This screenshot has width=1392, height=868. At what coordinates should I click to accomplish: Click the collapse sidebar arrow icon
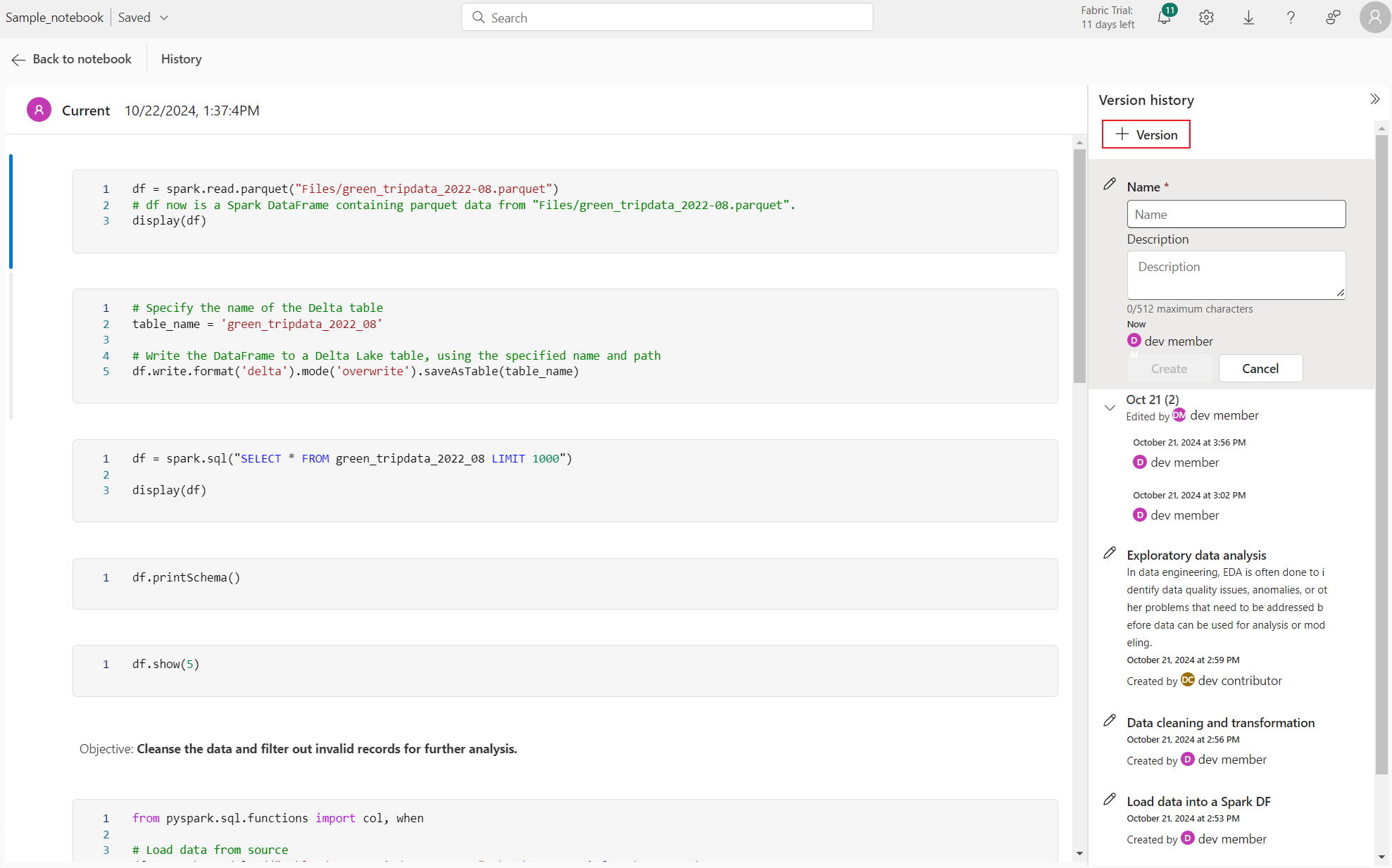pyautogui.click(x=1375, y=99)
